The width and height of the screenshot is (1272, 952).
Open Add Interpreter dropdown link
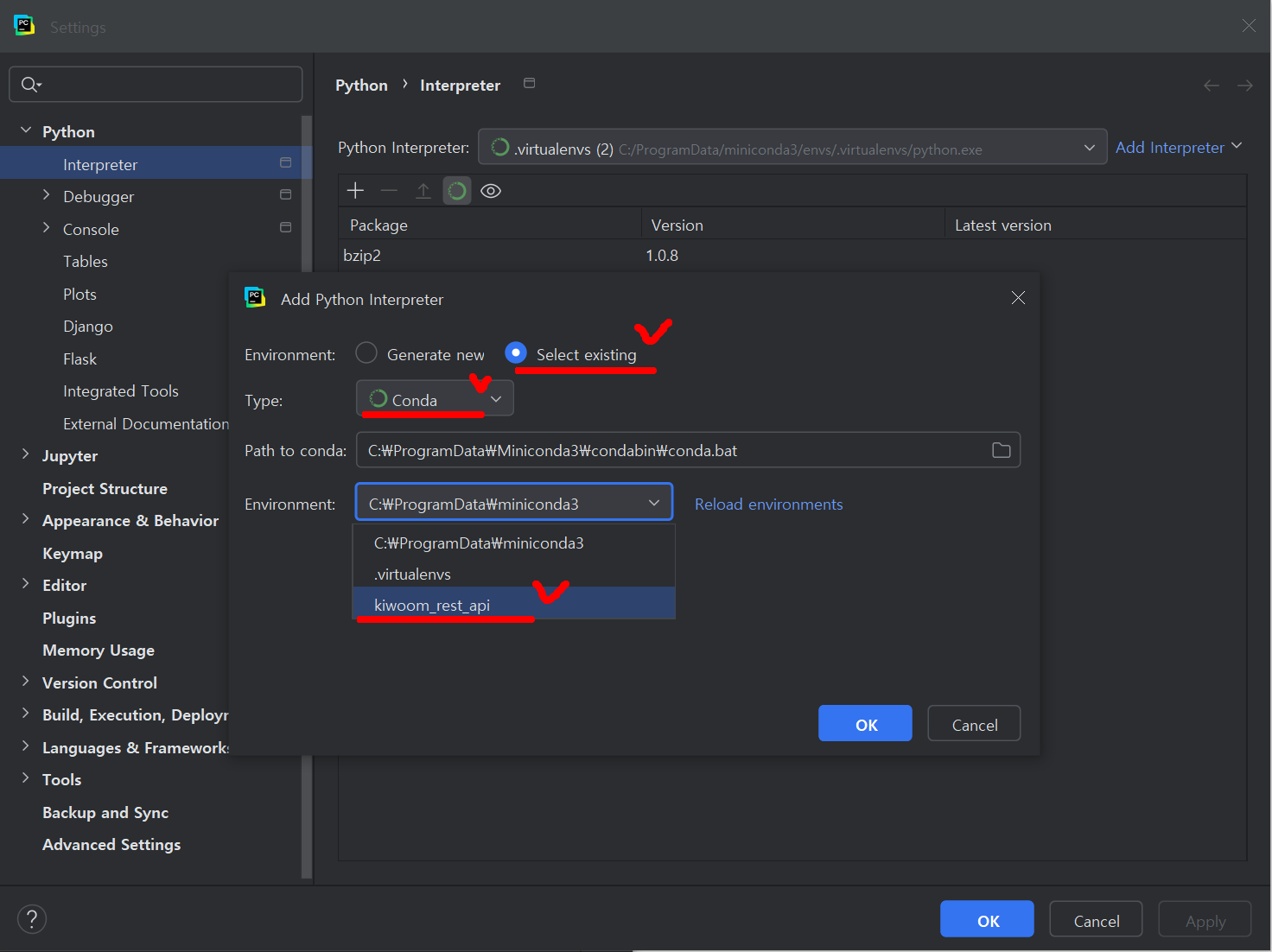click(x=1179, y=147)
